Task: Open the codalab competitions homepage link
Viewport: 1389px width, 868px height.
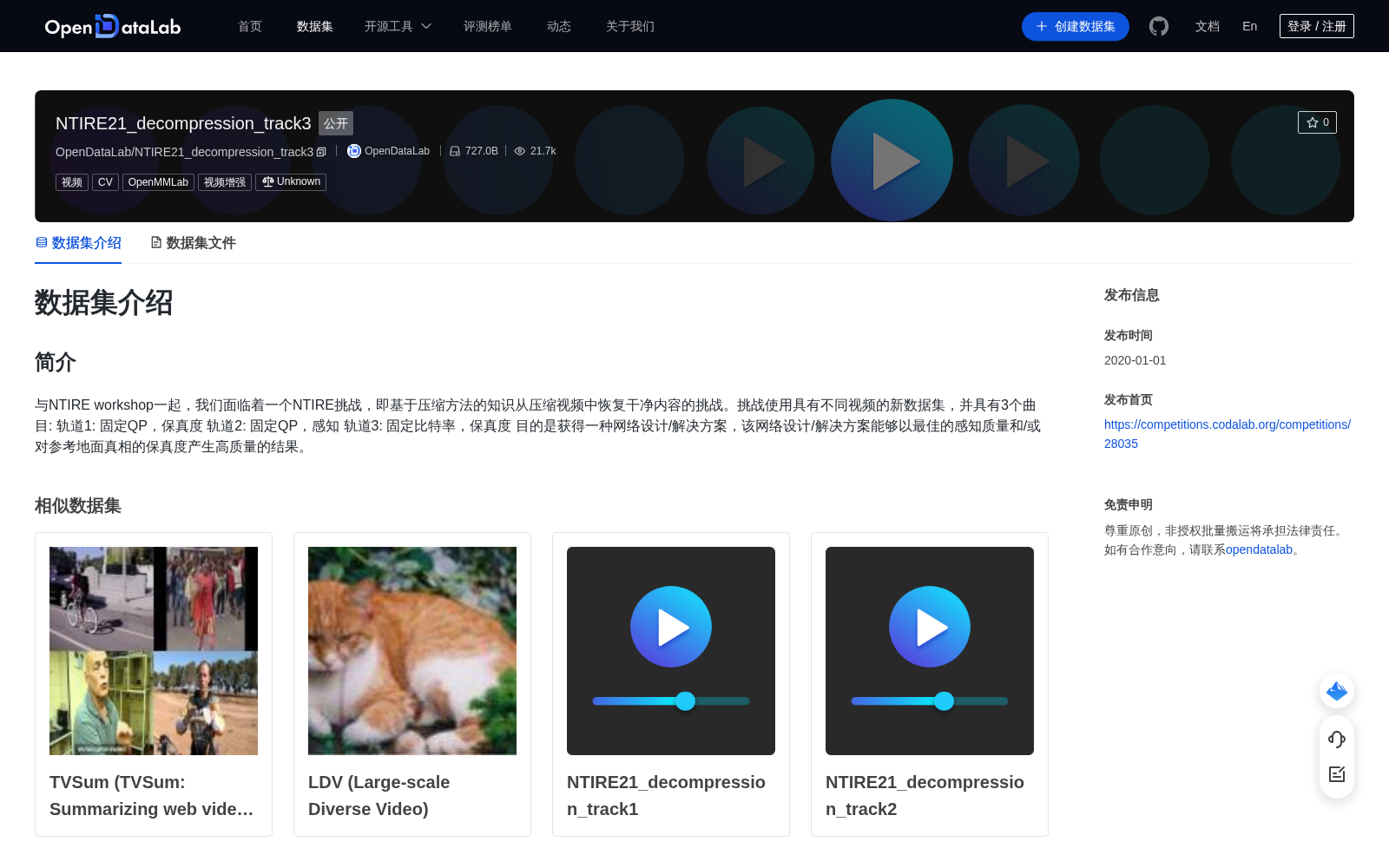Action: [1228, 434]
